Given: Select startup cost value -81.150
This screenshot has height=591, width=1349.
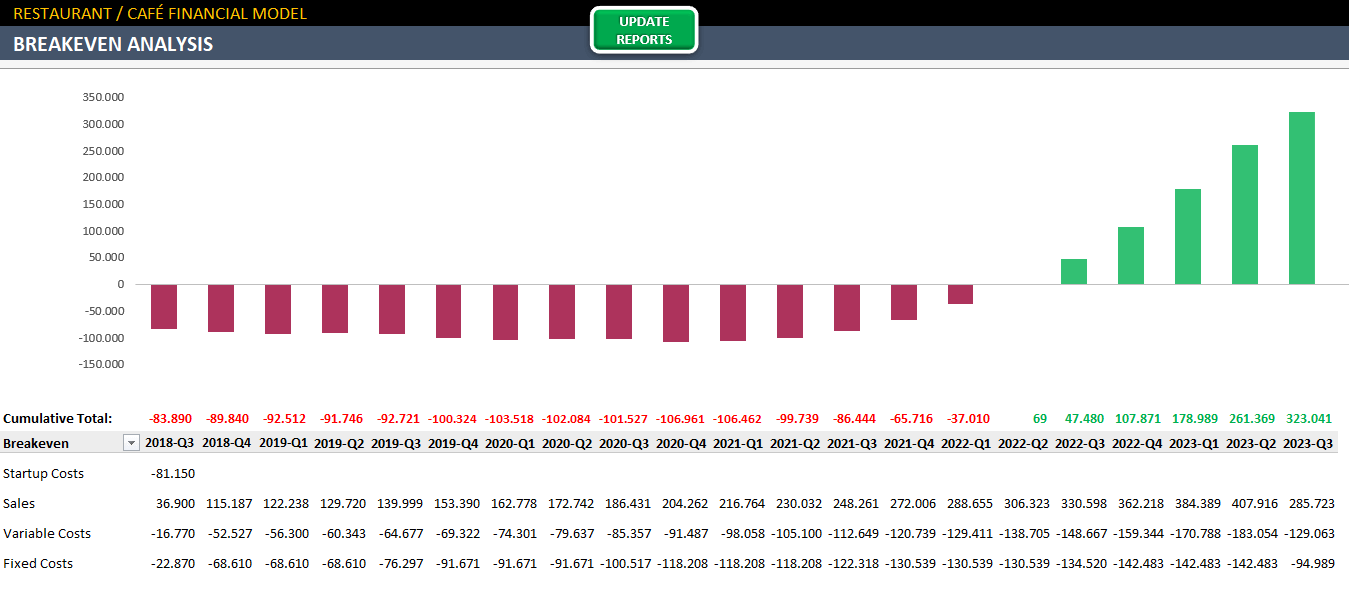Looking at the screenshot, I should coord(172,473).
